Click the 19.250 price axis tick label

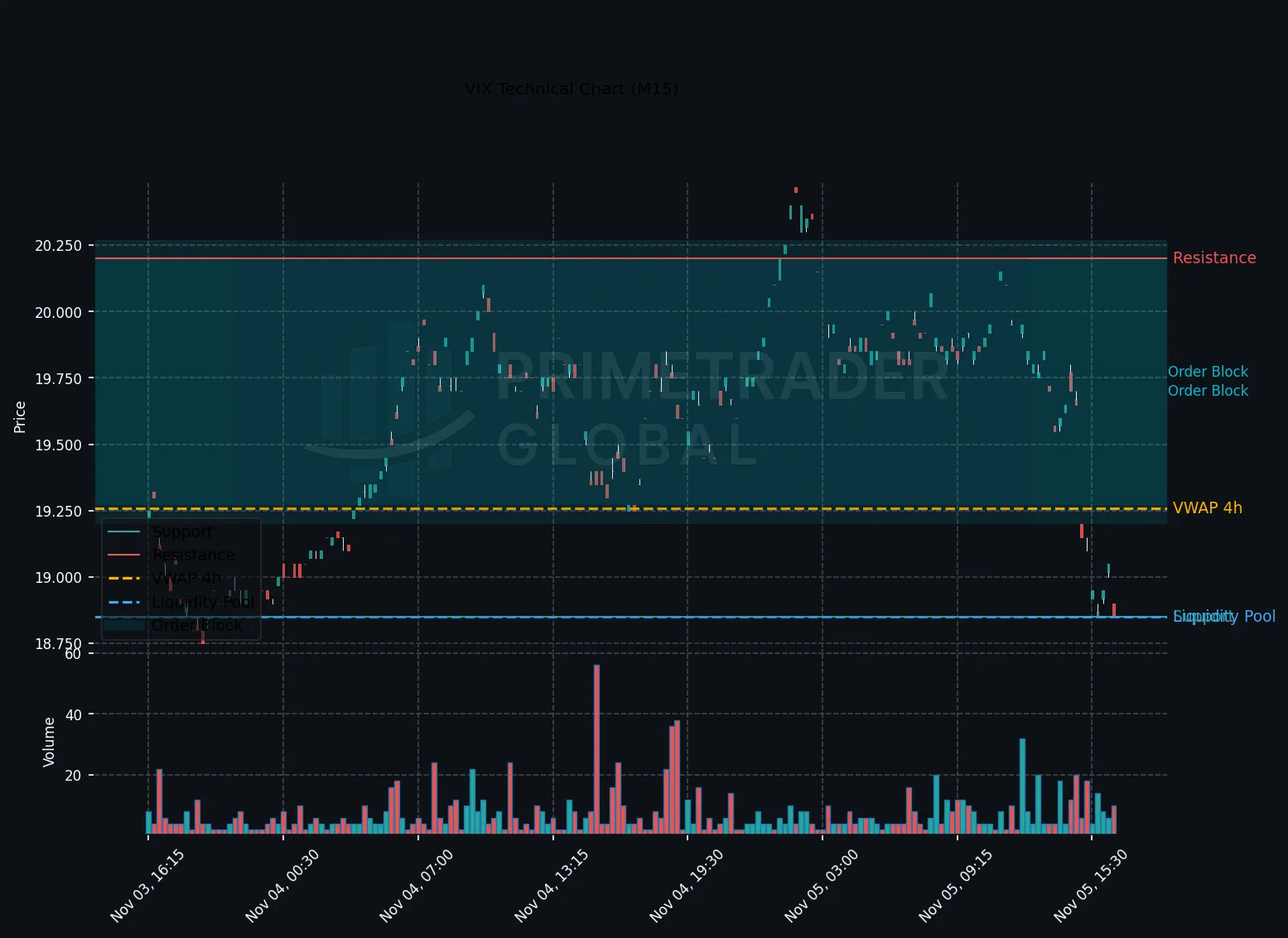[x=59, y=512]
